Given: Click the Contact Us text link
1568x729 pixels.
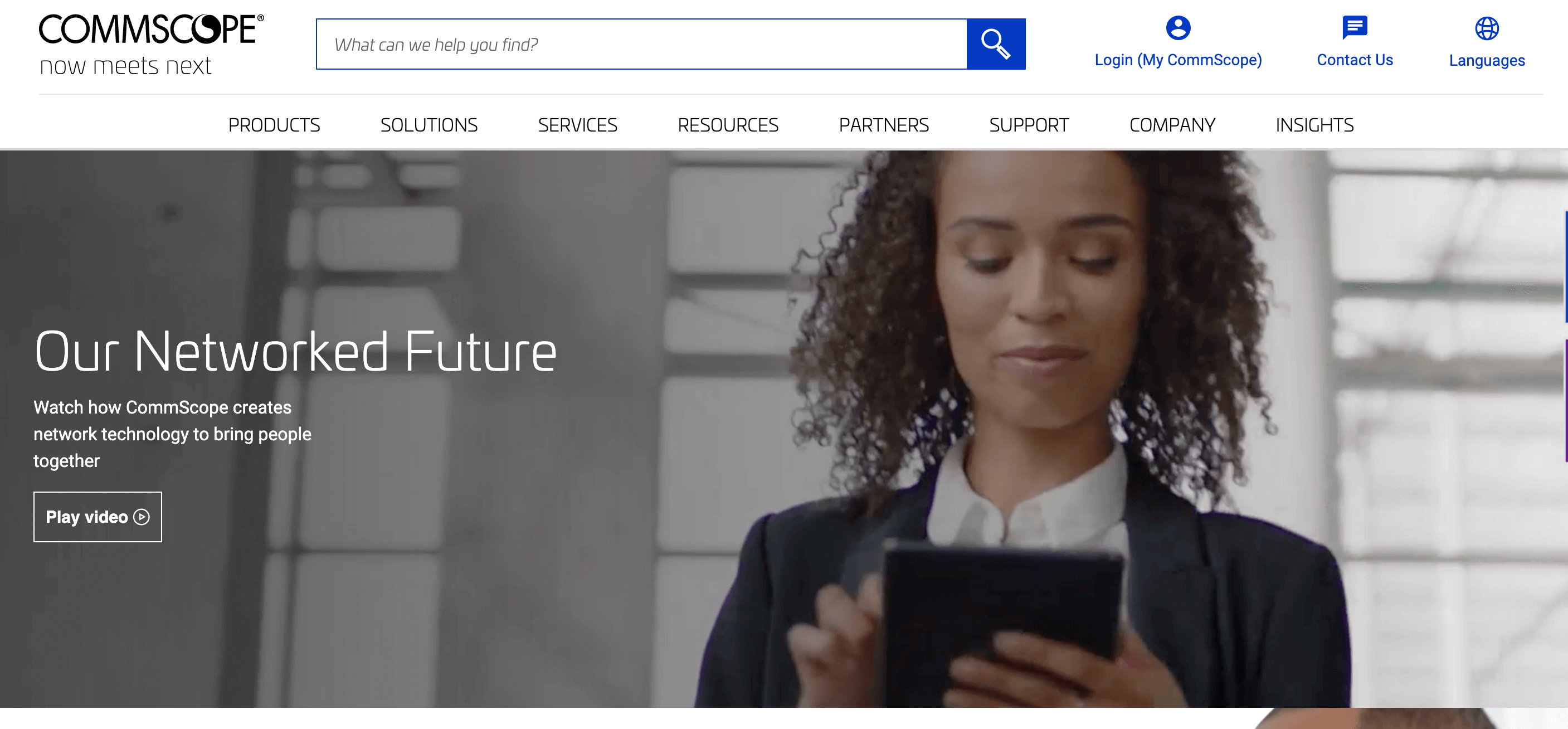Looking at the screenshot, I should click(x=1355, y=60).
